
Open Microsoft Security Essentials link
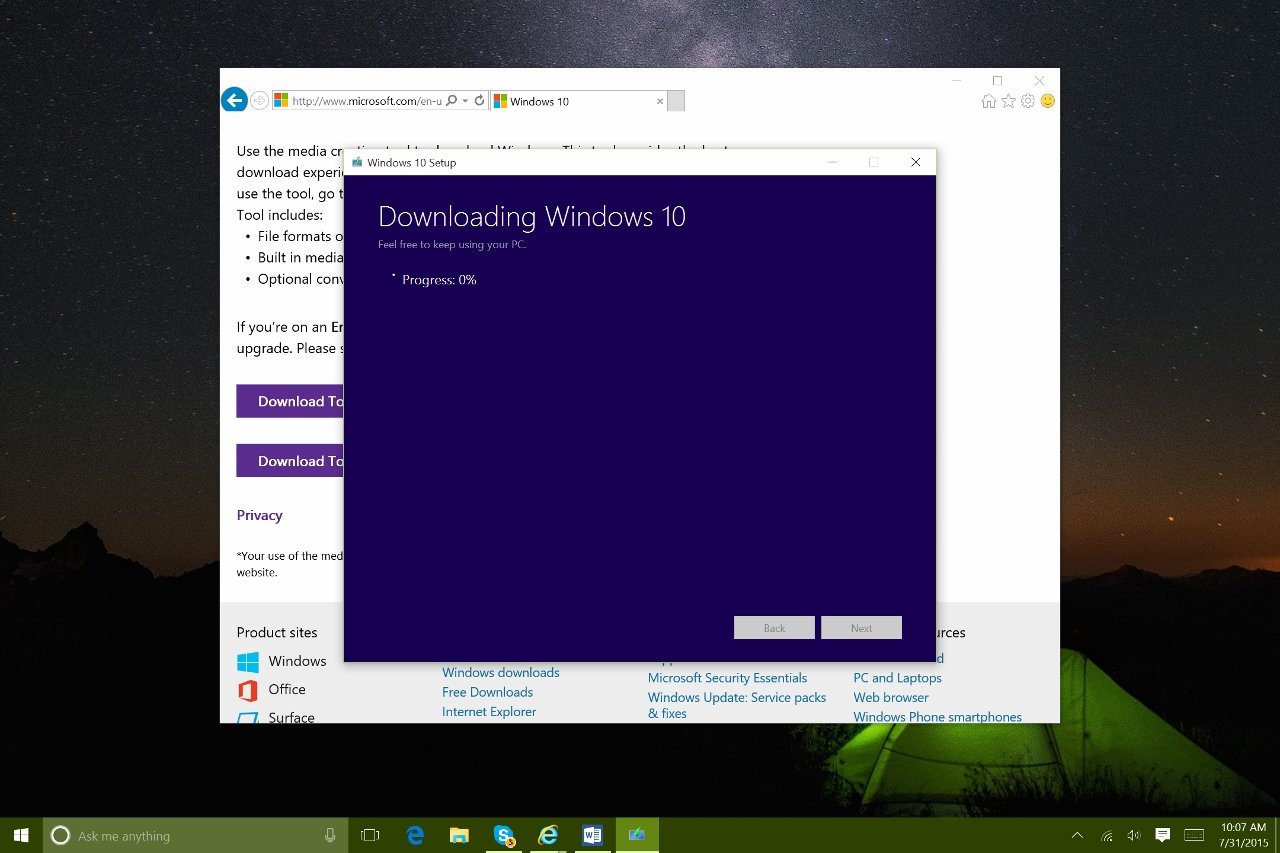pos(727,678)
